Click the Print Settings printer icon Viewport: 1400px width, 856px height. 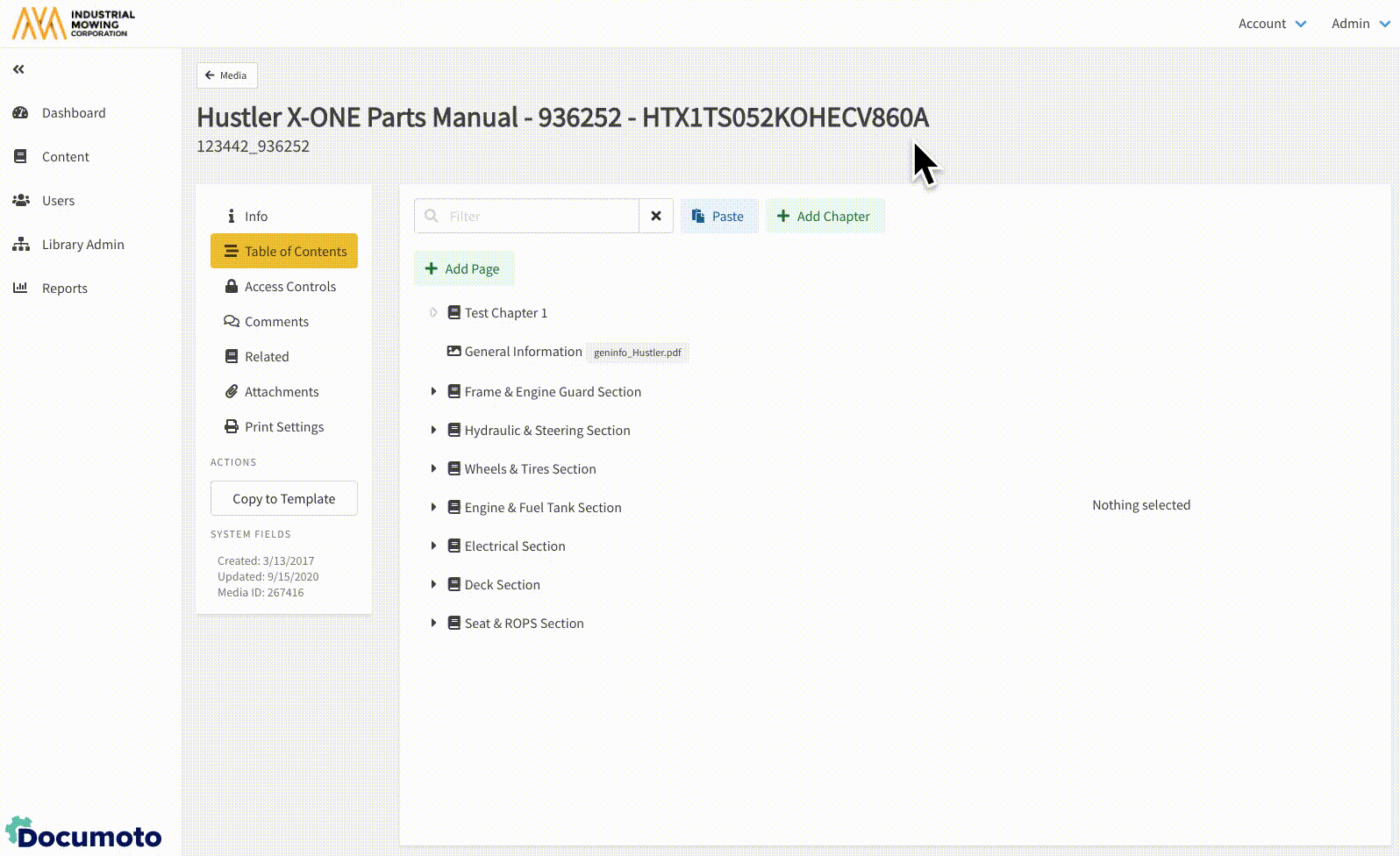(x=232, y=427)
